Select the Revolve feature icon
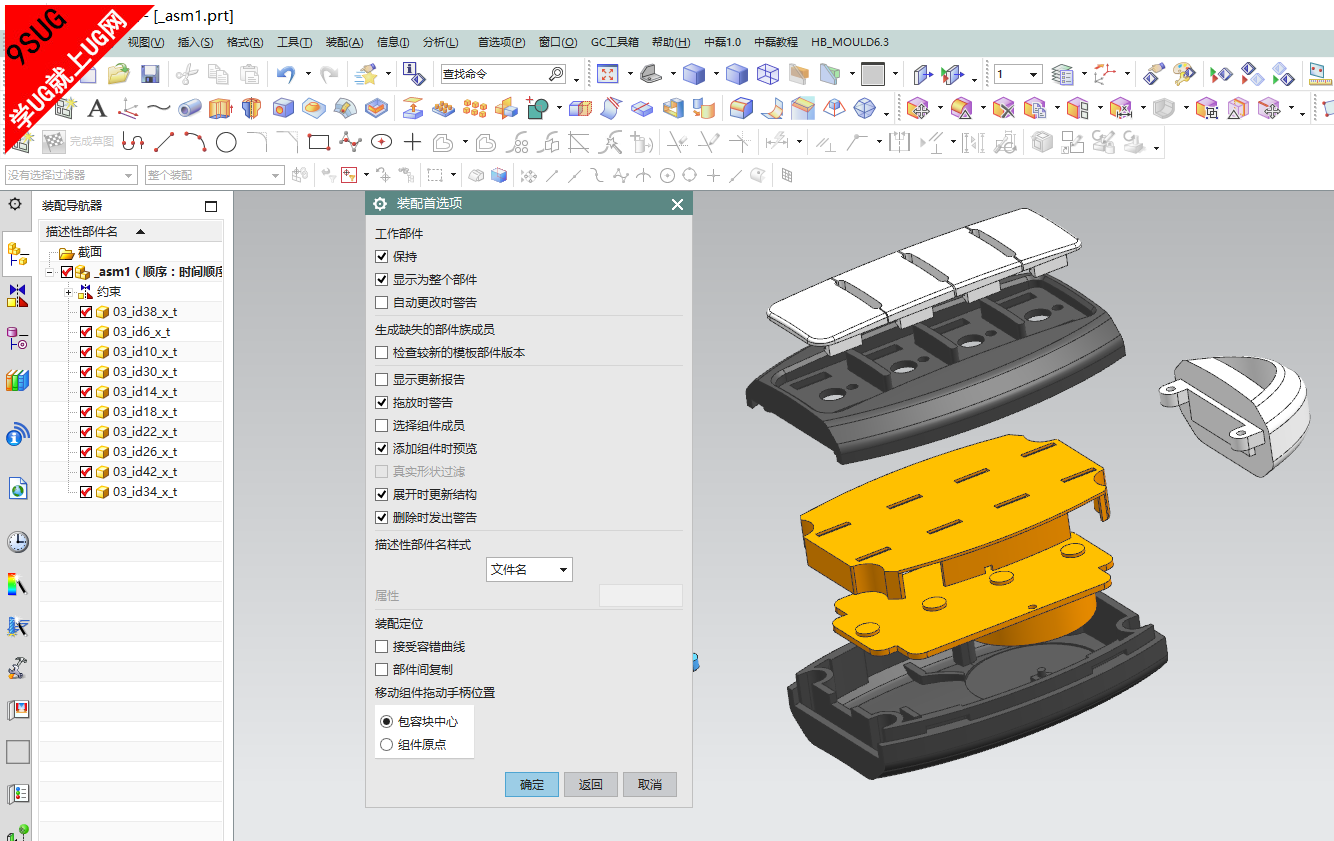1334x841 pixels. [x=251, y=108]
